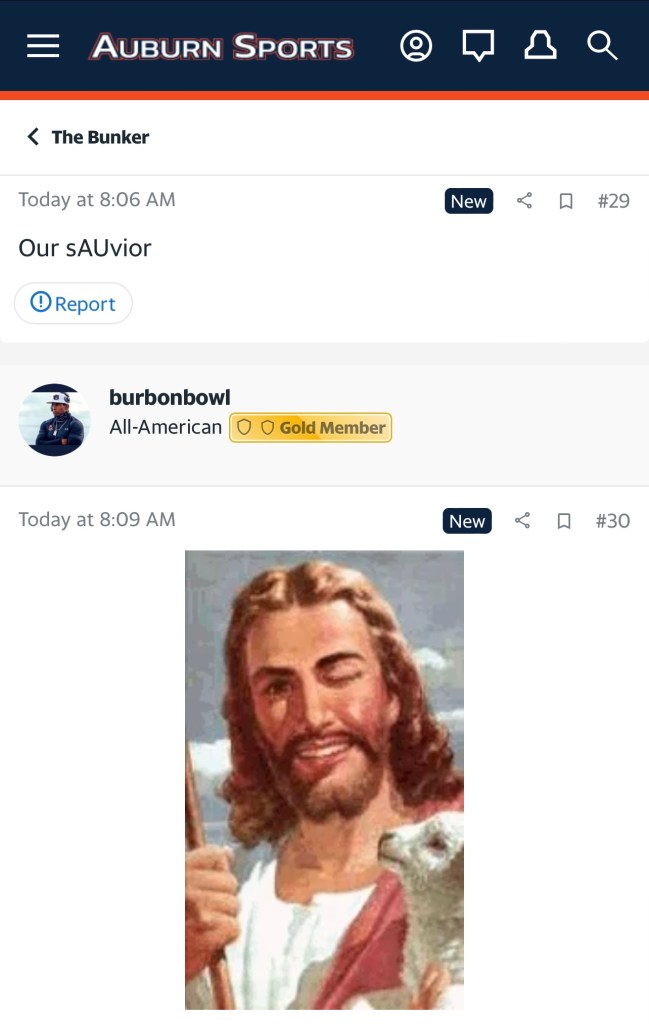Open the conversations inbox icon

point(478,46)
